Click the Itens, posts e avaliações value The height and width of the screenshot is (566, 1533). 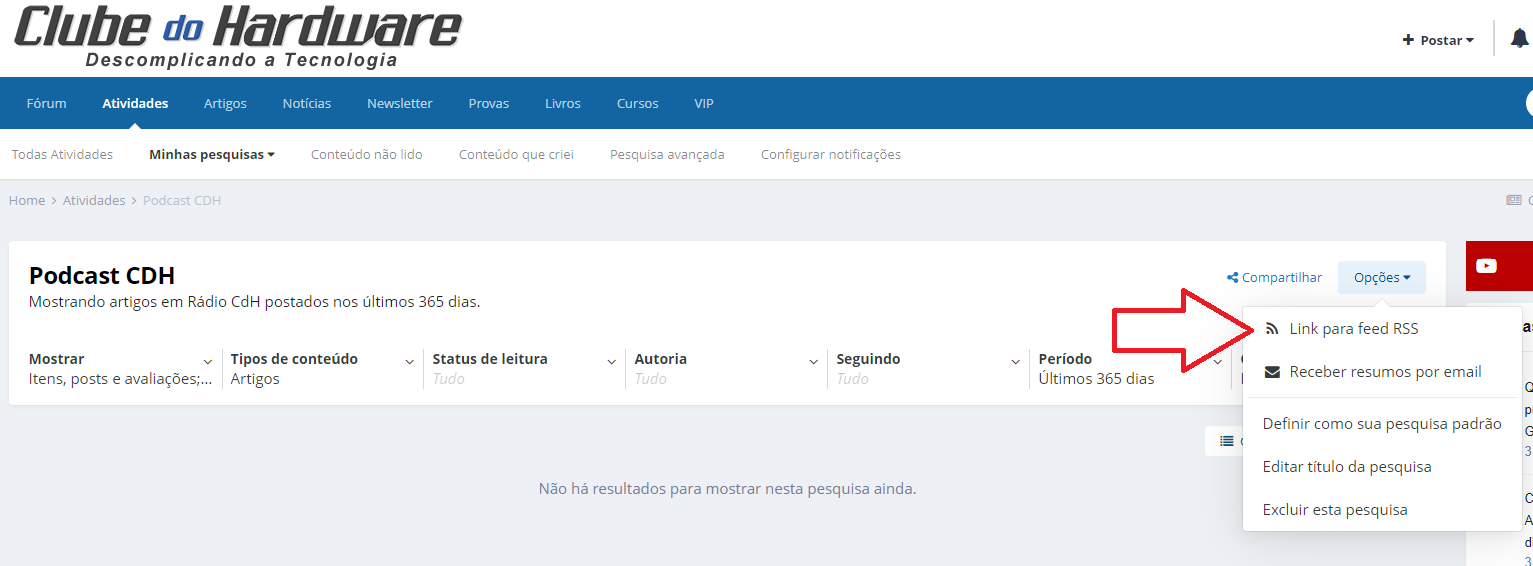pos(120,379)
